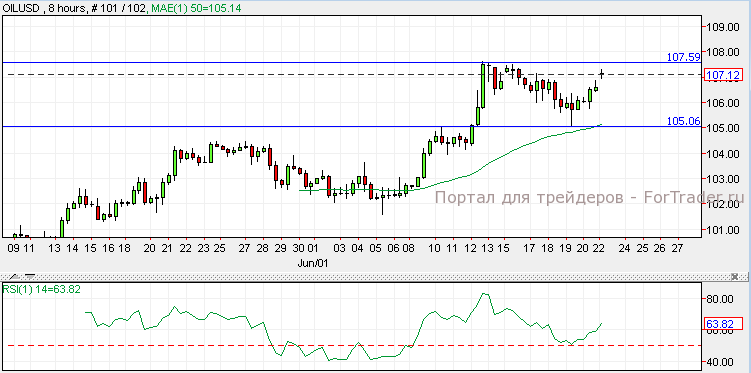Image resolution: width=751 pixels, height=373 pixels.
Task: Click the 103.00 price axis label
Action: (723, 179)
